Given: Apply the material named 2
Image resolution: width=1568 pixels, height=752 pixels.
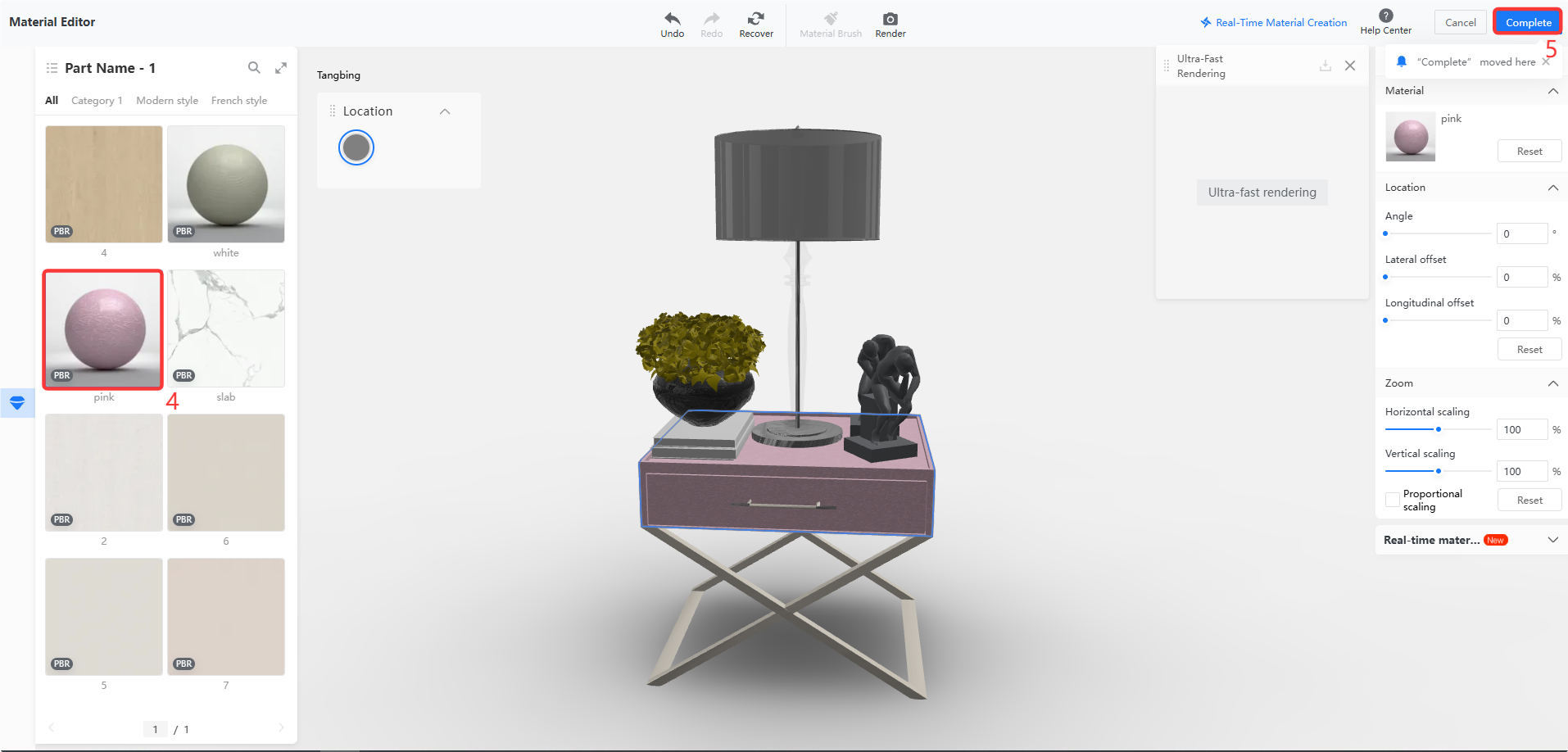Looking at the screenshot, I should click(104, 473).
